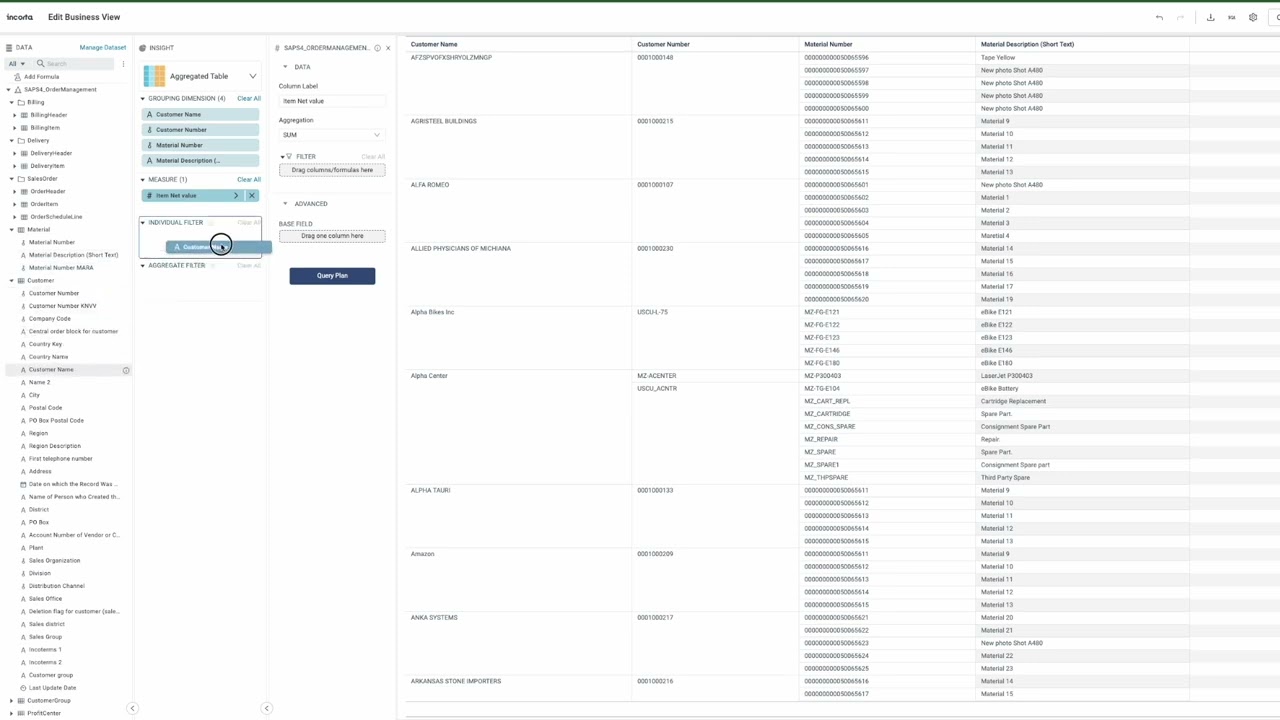Click the Alpha Bikes Inc cell
Viewport: 1280px width, 720px height.
pyautogui.click(x=432, y=312)
